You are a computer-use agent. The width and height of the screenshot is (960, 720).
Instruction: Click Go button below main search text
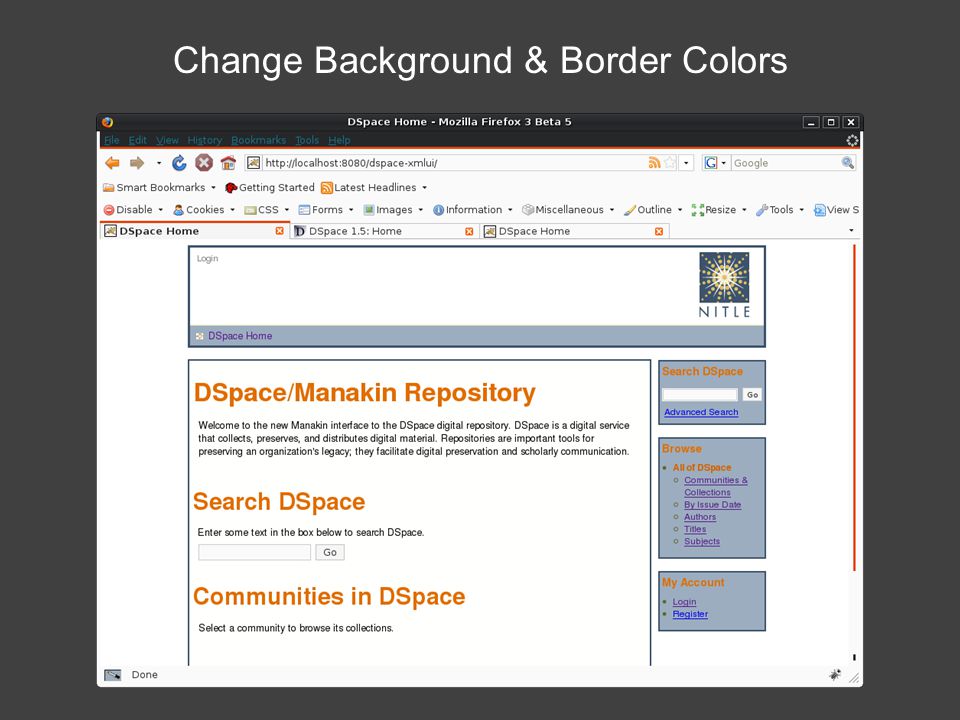pos(330,552)
